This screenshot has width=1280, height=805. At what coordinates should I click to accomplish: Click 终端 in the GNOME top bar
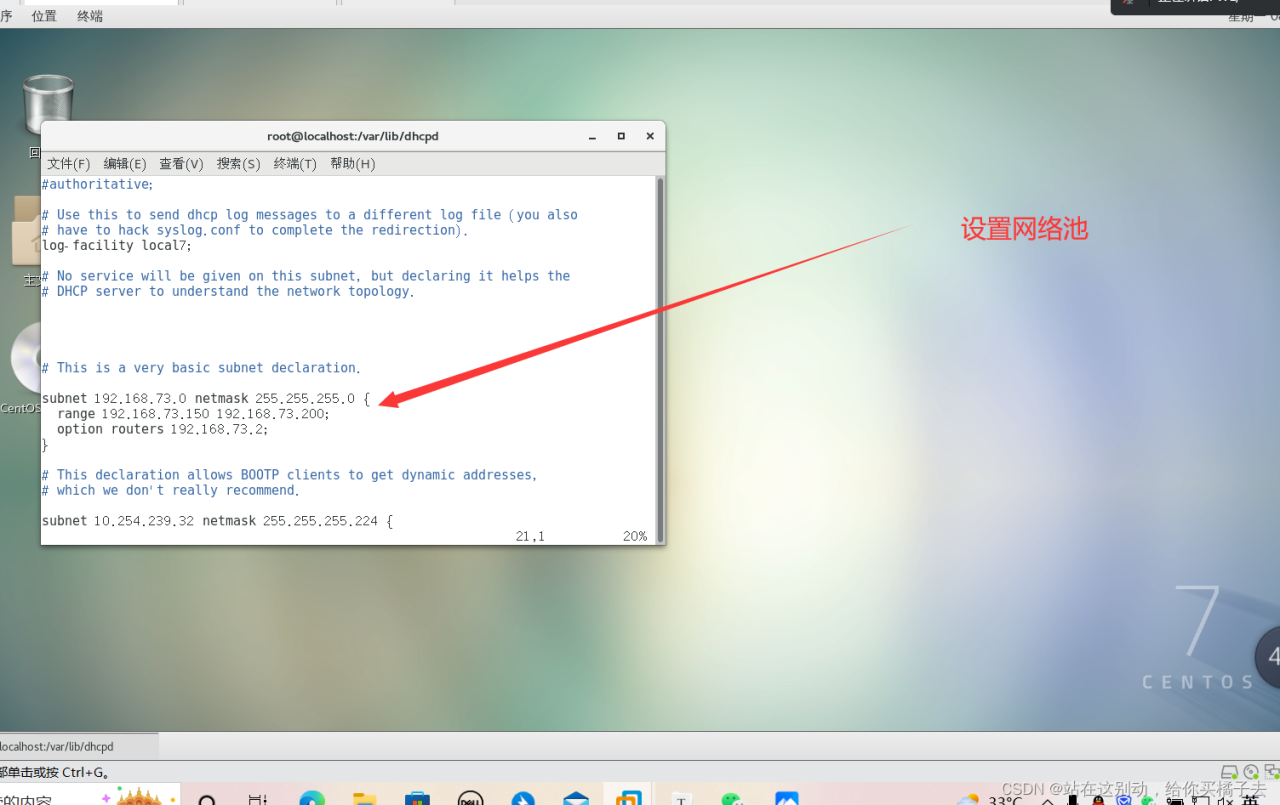click(90, 15)
